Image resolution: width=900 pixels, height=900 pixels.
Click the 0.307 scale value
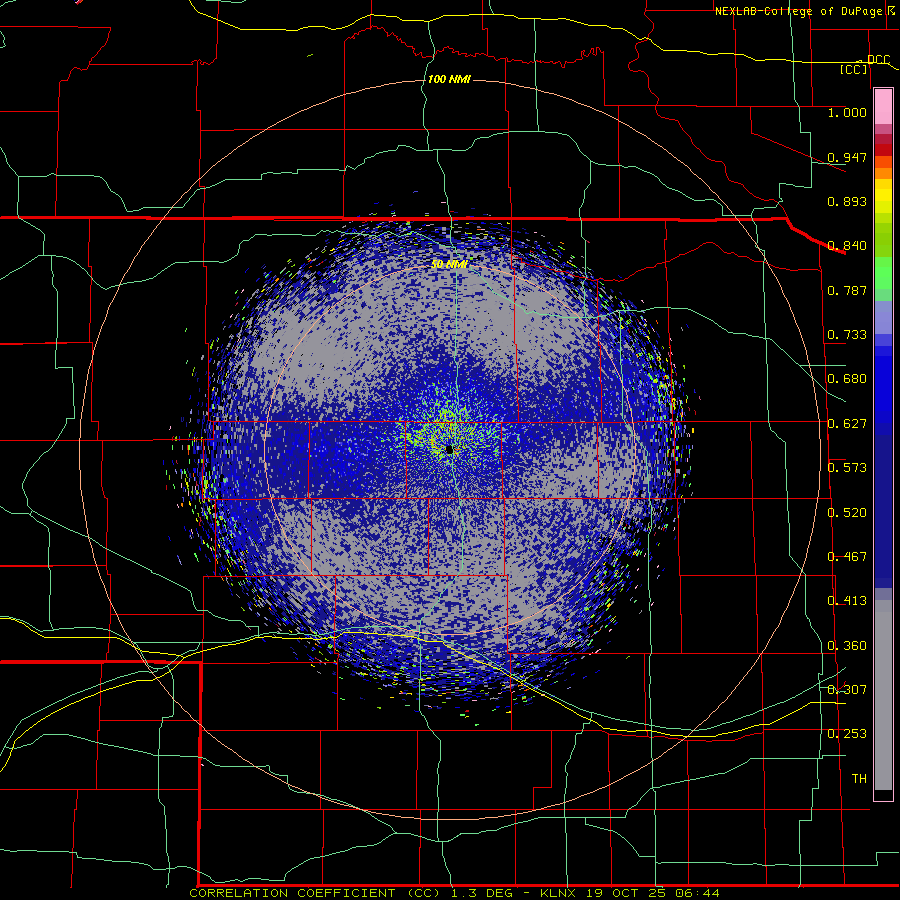click(847, 690)
